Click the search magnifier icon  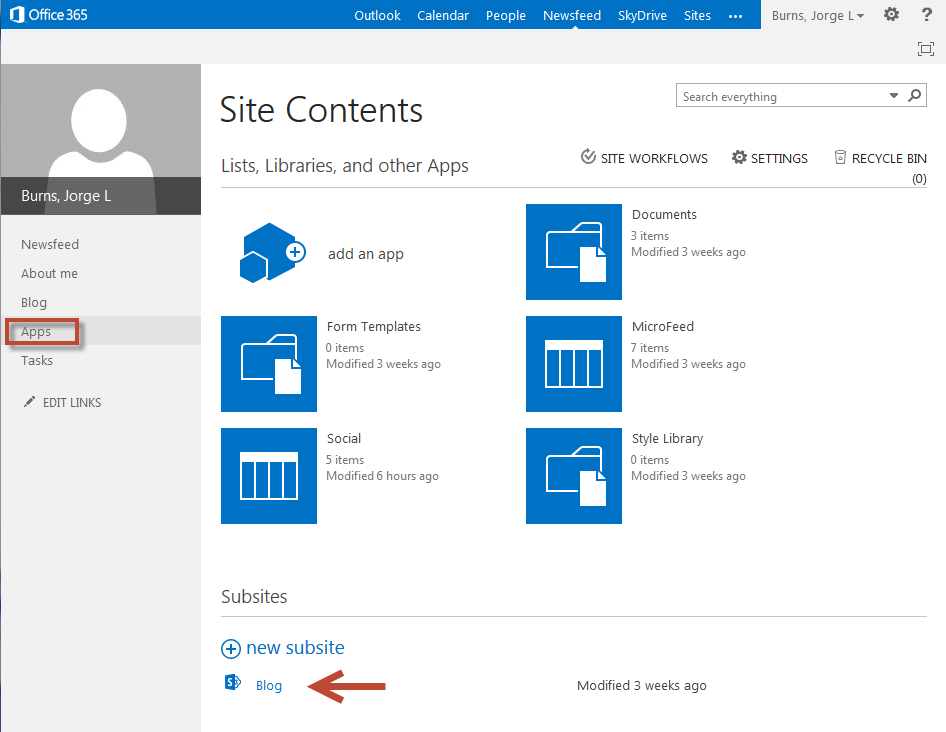pos(914,96)
